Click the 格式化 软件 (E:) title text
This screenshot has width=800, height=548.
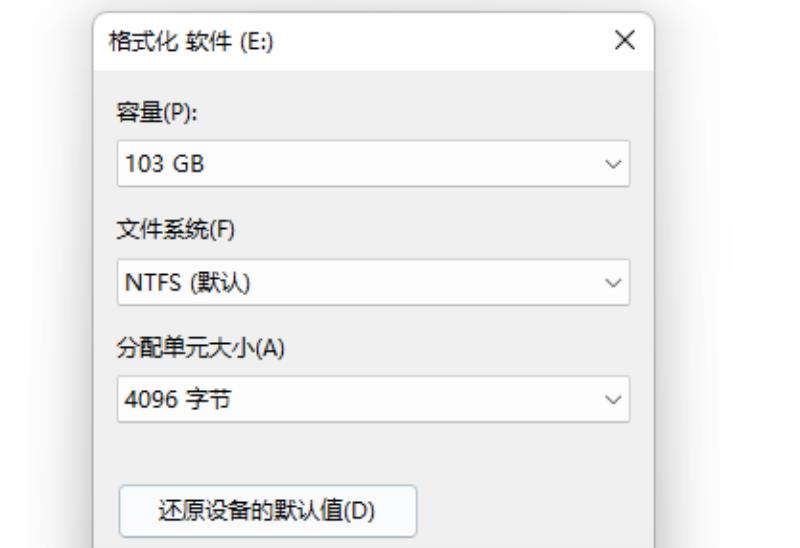pyautogui.click(x=191, y=41)
